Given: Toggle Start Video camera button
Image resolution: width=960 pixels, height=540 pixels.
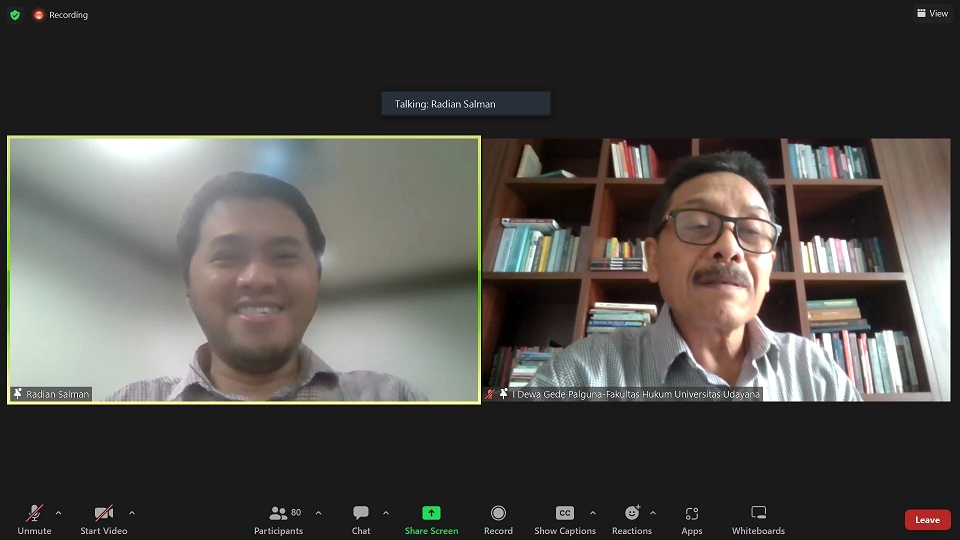Looking at the screenshot, I should coord(104,519).
